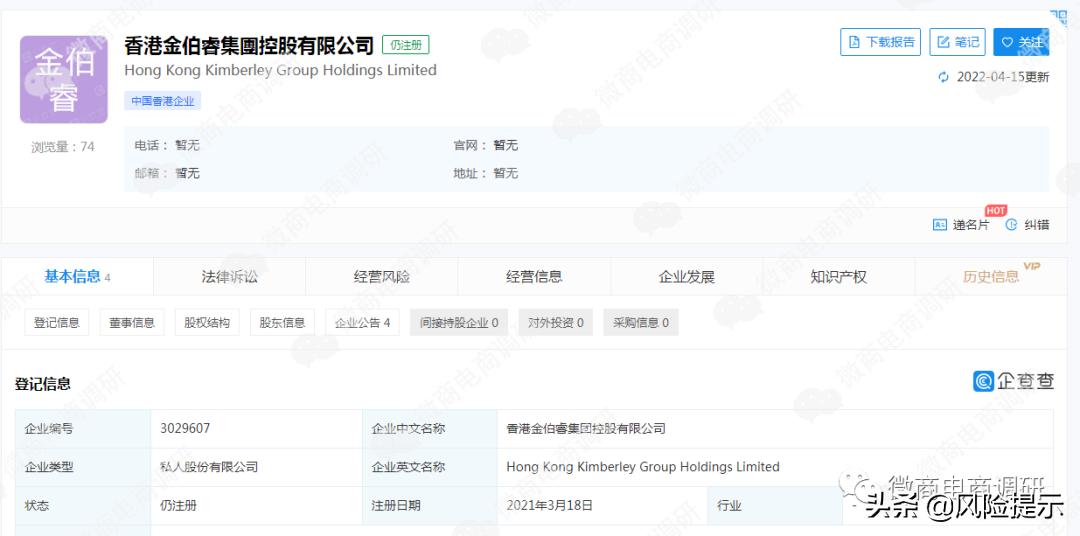Click English name under the company title

pos(280,70)
